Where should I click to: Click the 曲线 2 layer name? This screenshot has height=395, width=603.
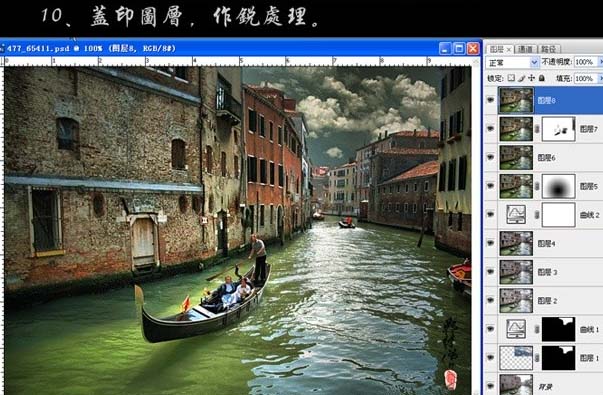590,215
